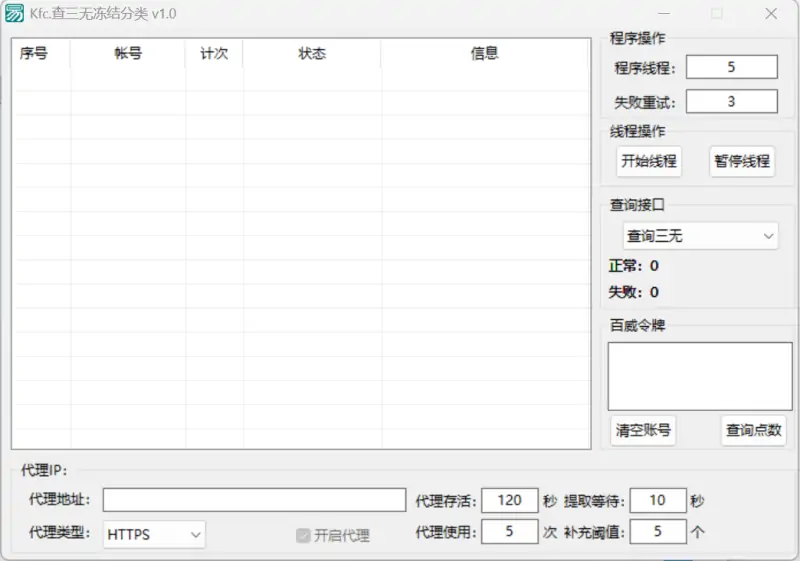Focus the 补充阈值 input field
This screenshot has height=561, width=800.
coord(657,532)
